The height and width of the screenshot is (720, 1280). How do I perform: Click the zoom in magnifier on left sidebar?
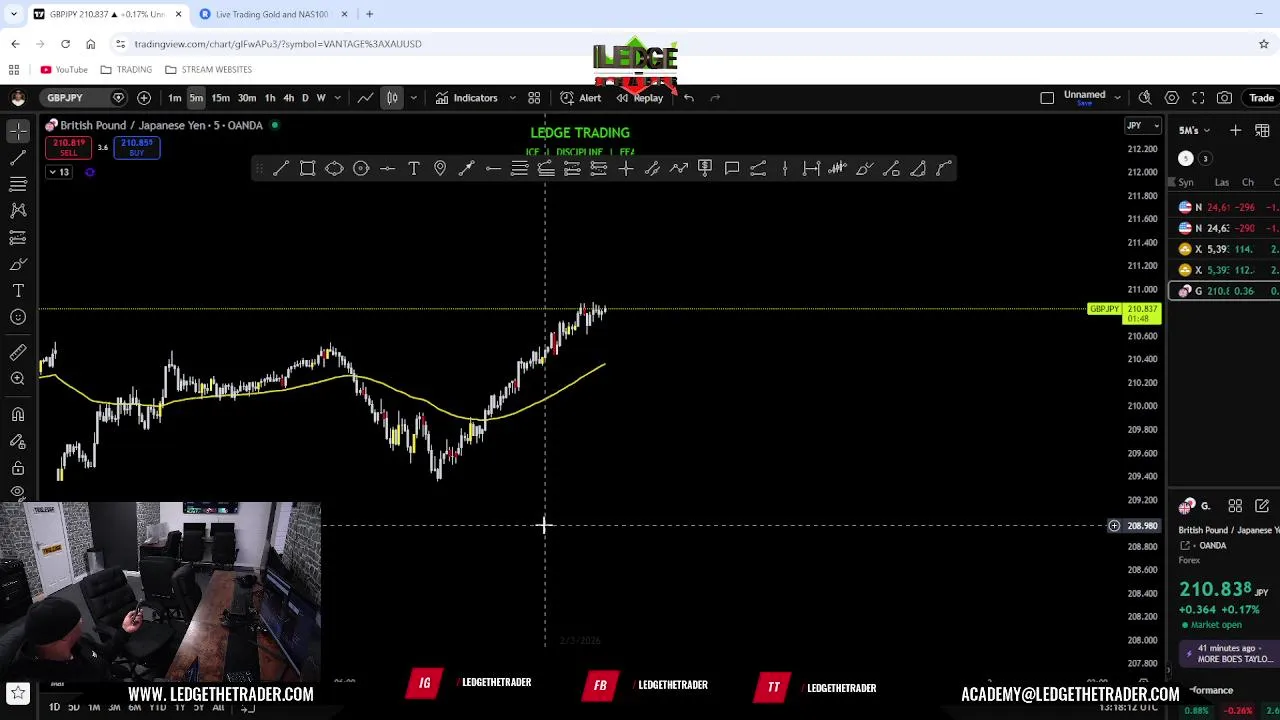(18, 379)
